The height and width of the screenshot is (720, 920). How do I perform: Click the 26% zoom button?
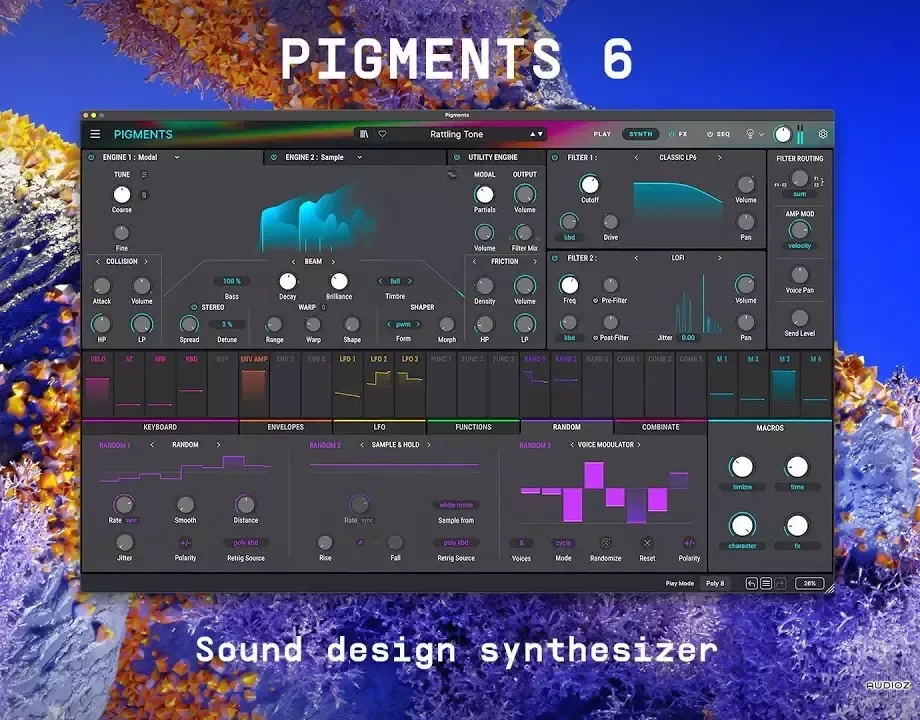810,583
